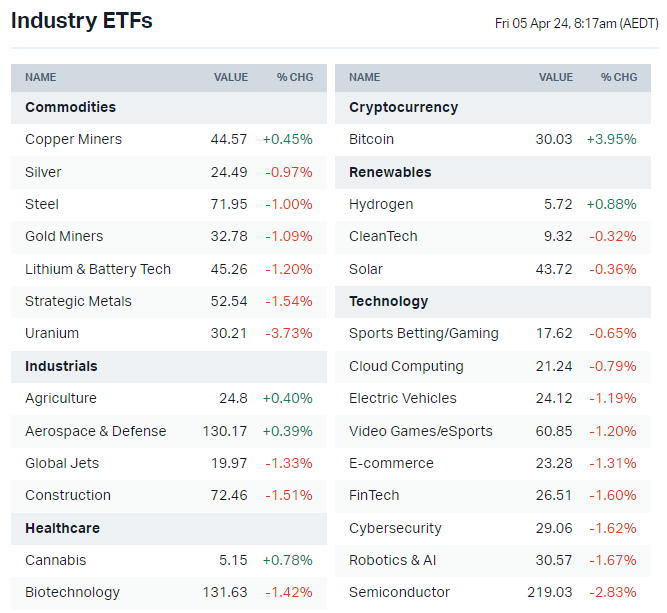
Task: Open the Cloud Computing ETF
Action: (406, 366)
